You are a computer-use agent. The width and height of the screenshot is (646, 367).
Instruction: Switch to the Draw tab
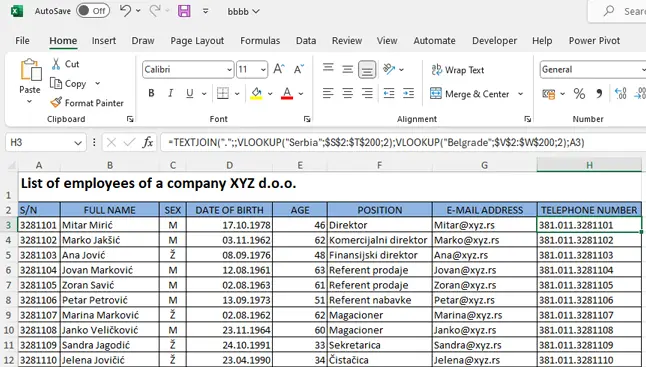coord(143,40)
